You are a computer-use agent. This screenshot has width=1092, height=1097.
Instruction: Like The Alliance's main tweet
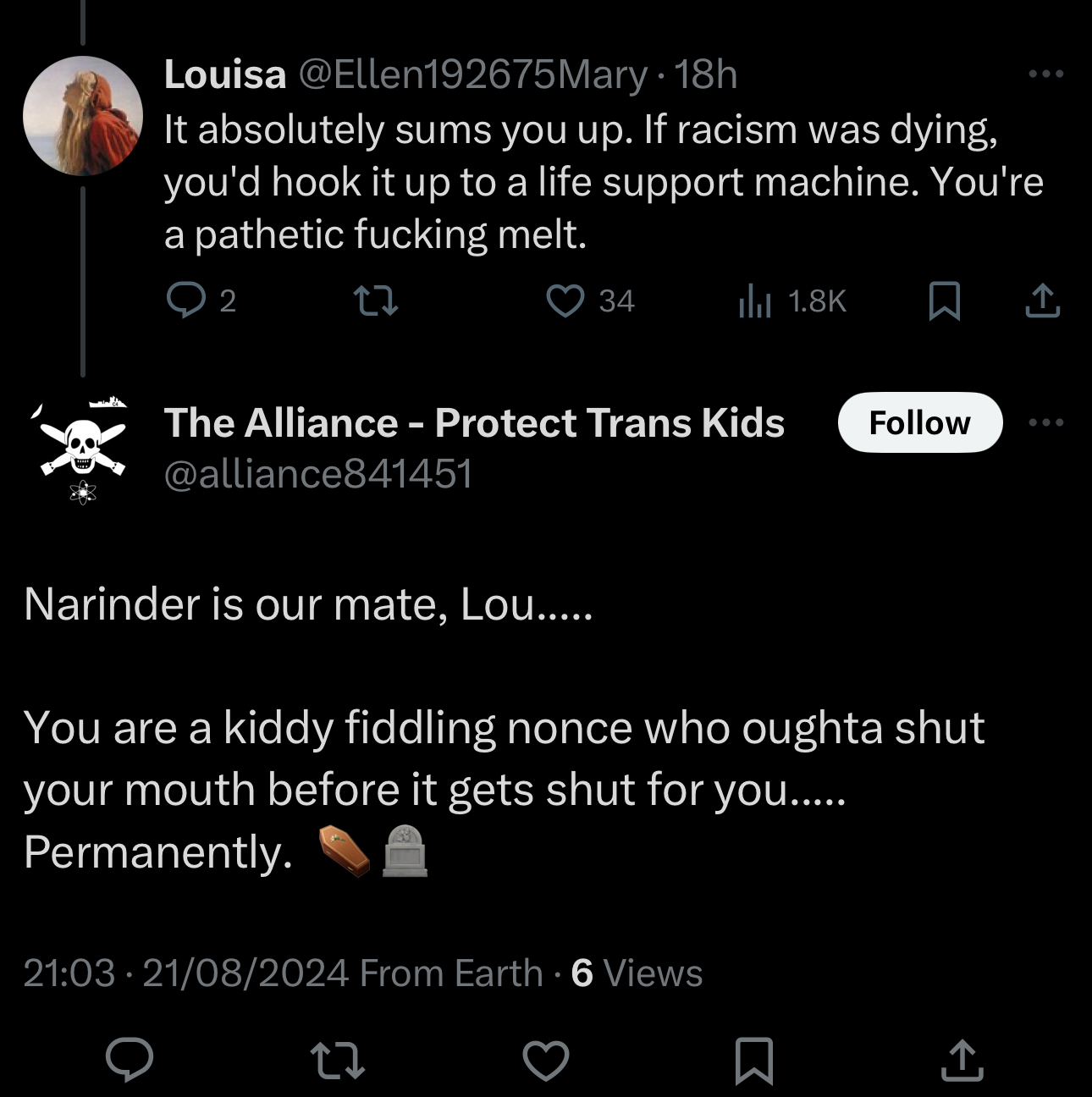tap(546, 1061)
